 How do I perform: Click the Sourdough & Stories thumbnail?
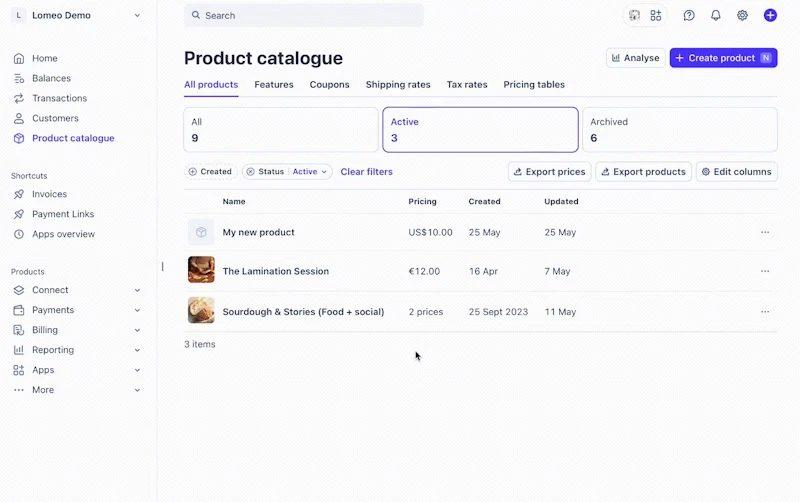(x=201, y=310)
